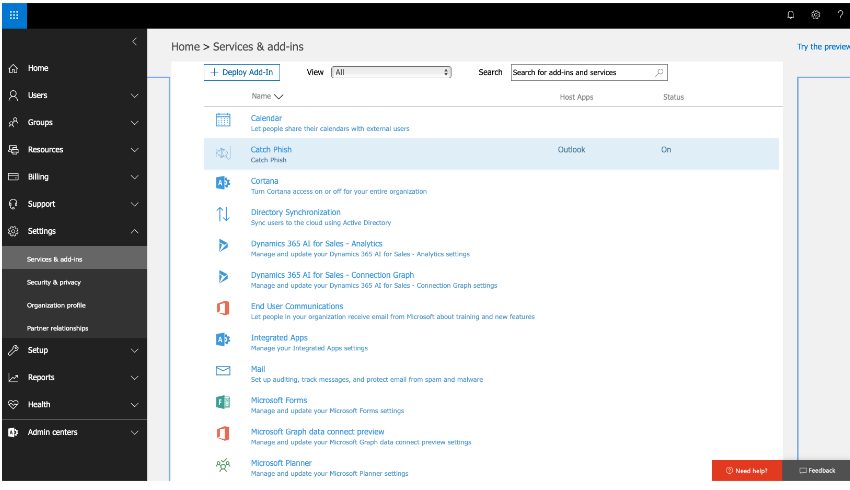Expand the Health menu chevron

(x=134, y=405)
